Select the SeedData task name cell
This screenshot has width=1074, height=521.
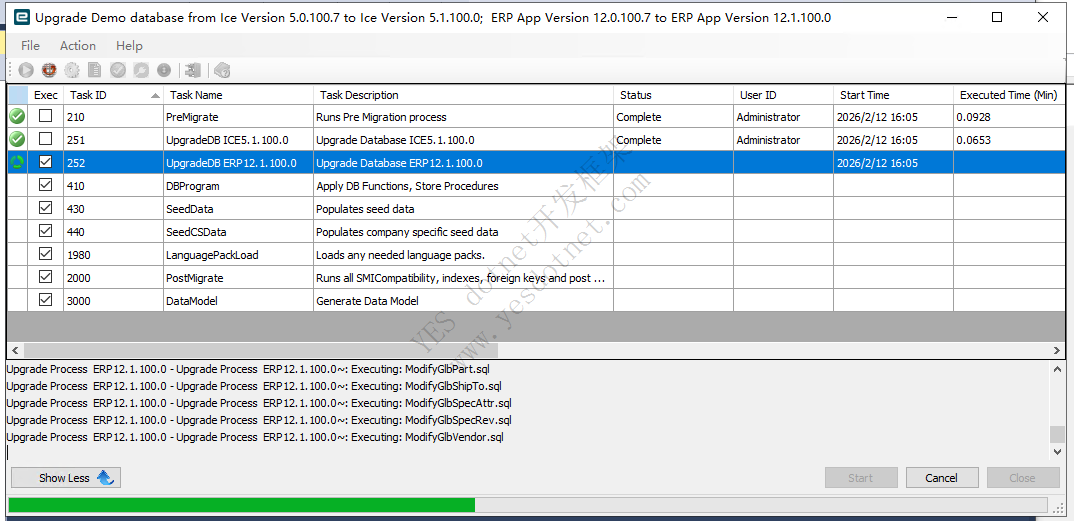(x=238, y=209)
